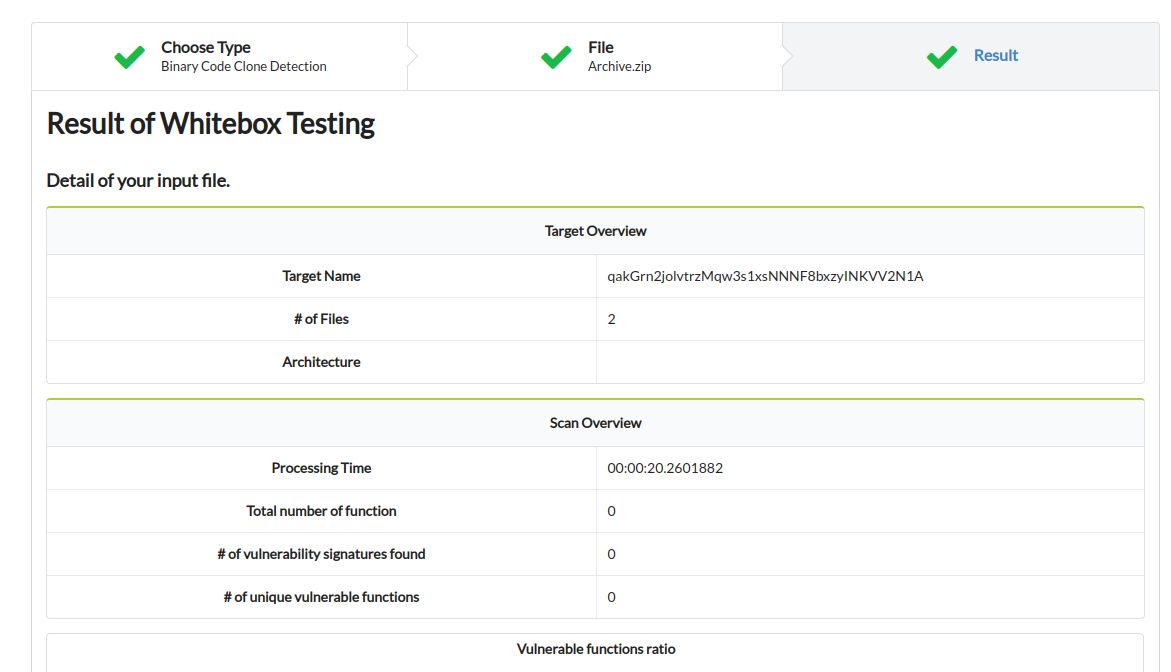
Task: Click the green checkmark beside Choose Type
Action: point(130,57)
